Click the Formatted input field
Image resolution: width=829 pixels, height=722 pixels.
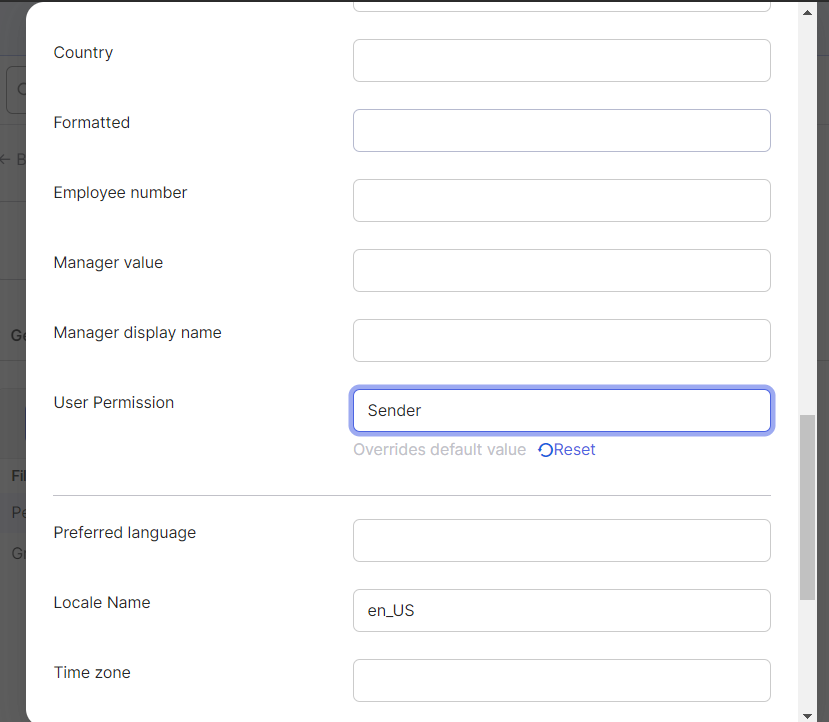561,131
